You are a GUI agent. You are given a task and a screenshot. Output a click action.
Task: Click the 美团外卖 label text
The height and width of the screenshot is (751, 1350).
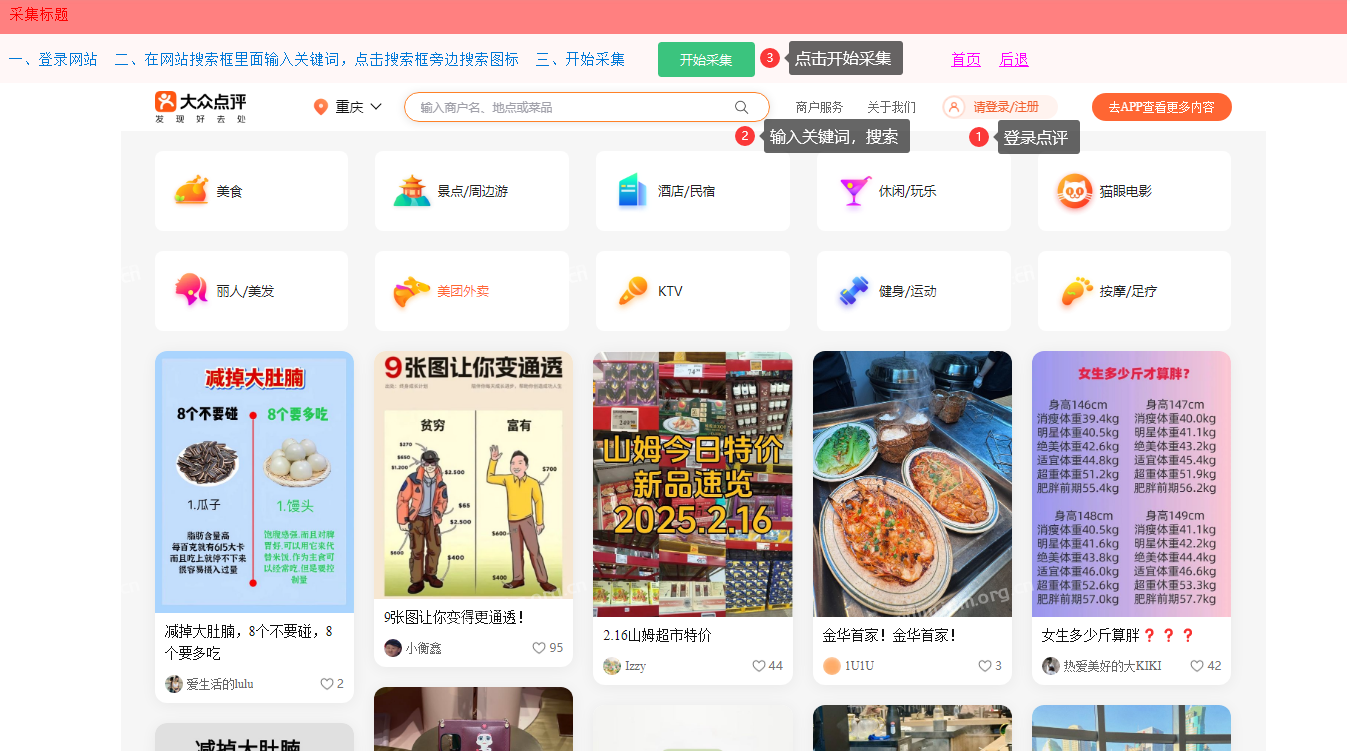pos(463,292)
